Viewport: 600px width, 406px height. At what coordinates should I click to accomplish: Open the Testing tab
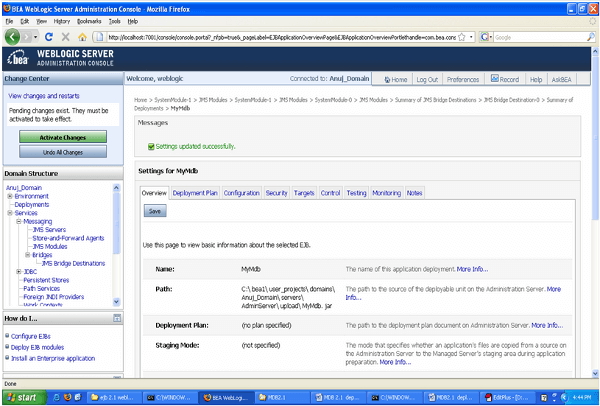pyautogui.click(x=356, y=193)
